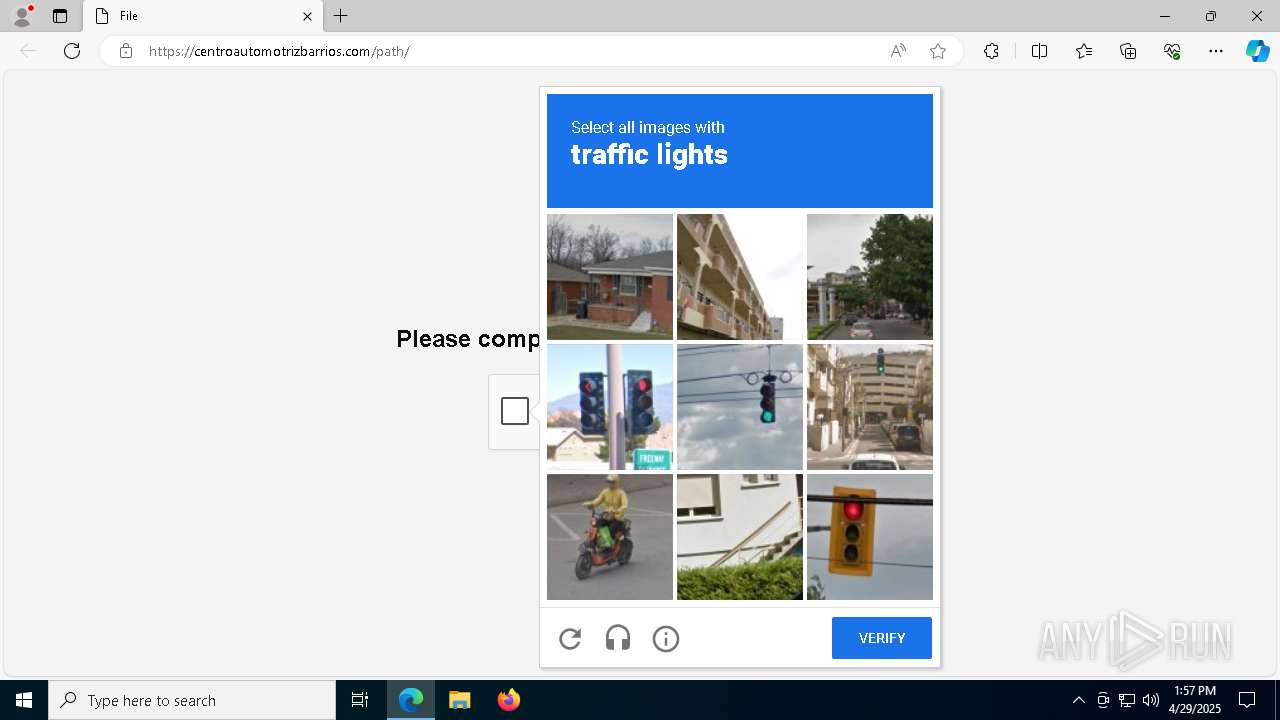This screenshot has height=720, width=1280.
Task: Click the VERIFY button
Action: click(881, 638)
